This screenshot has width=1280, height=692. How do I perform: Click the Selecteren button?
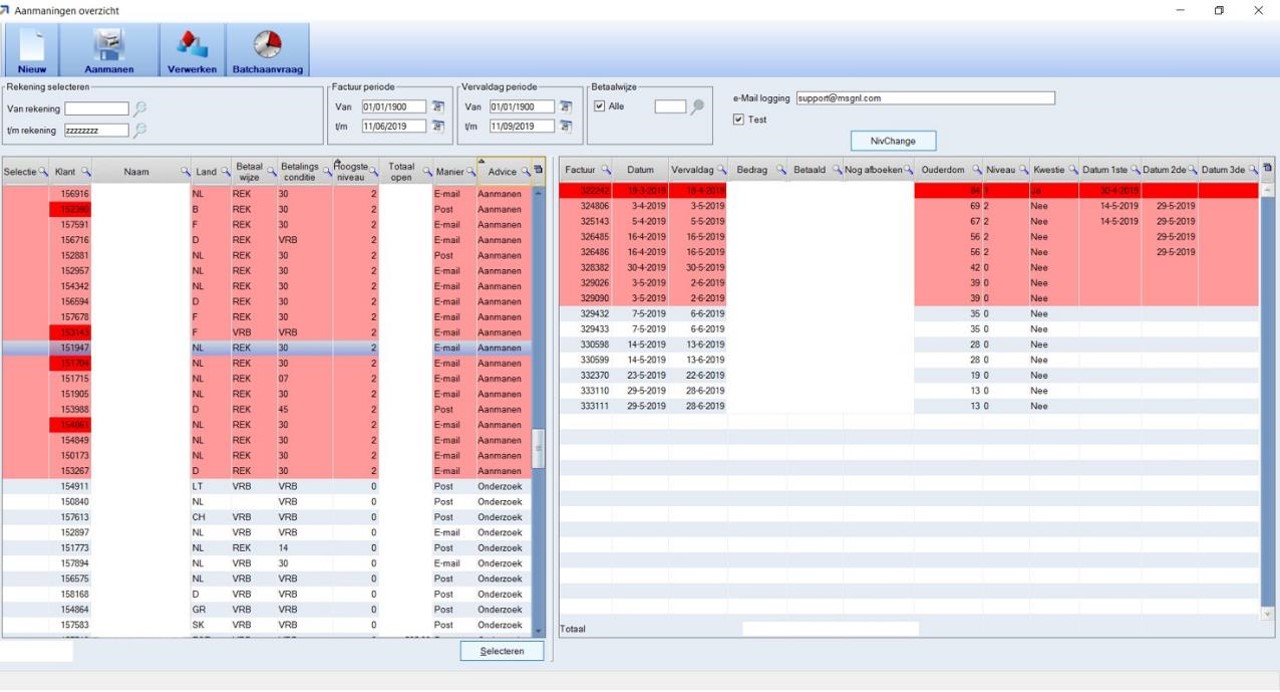pos(502,651)
